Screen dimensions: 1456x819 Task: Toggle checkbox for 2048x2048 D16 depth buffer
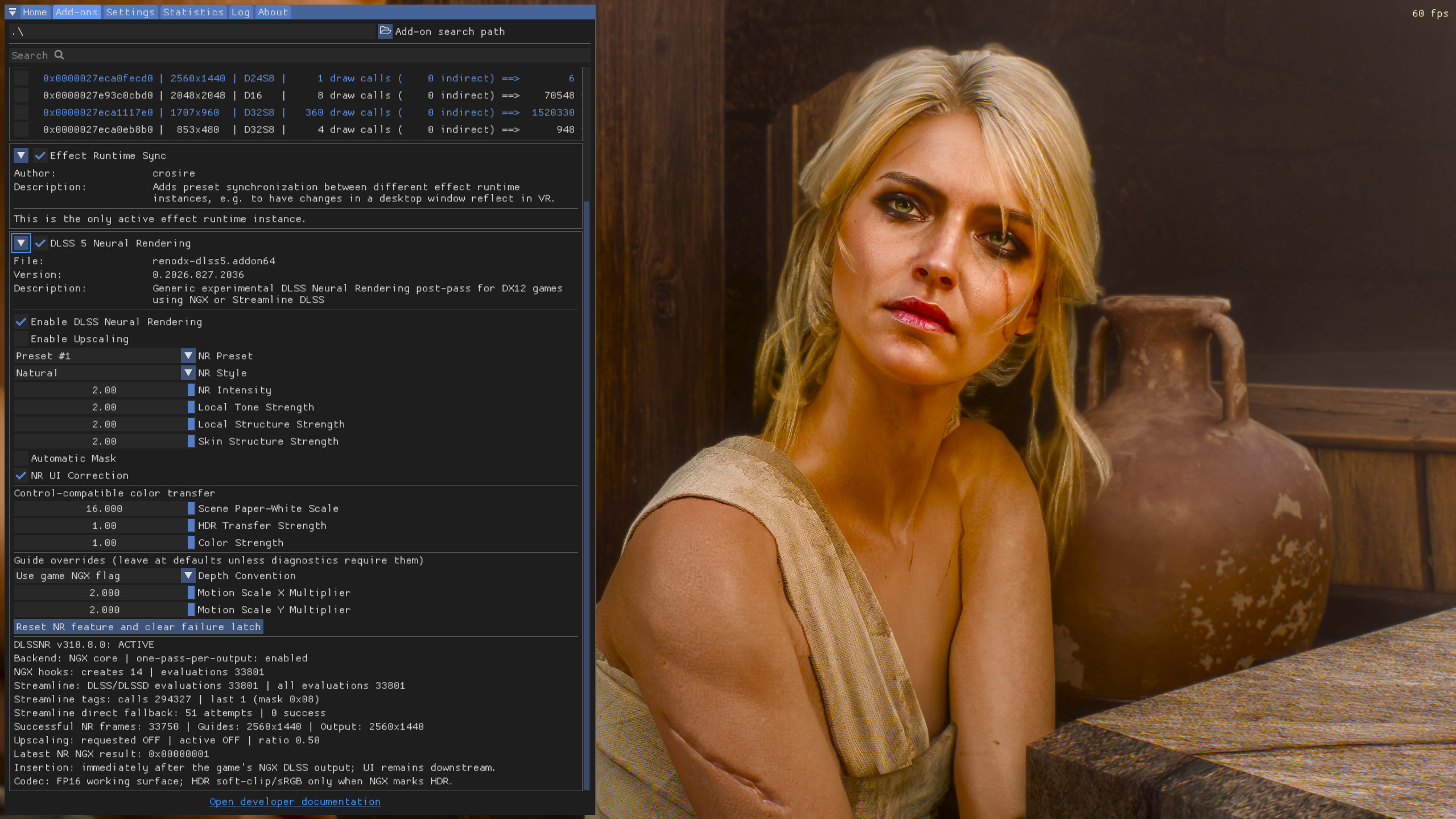pos(21,95)
